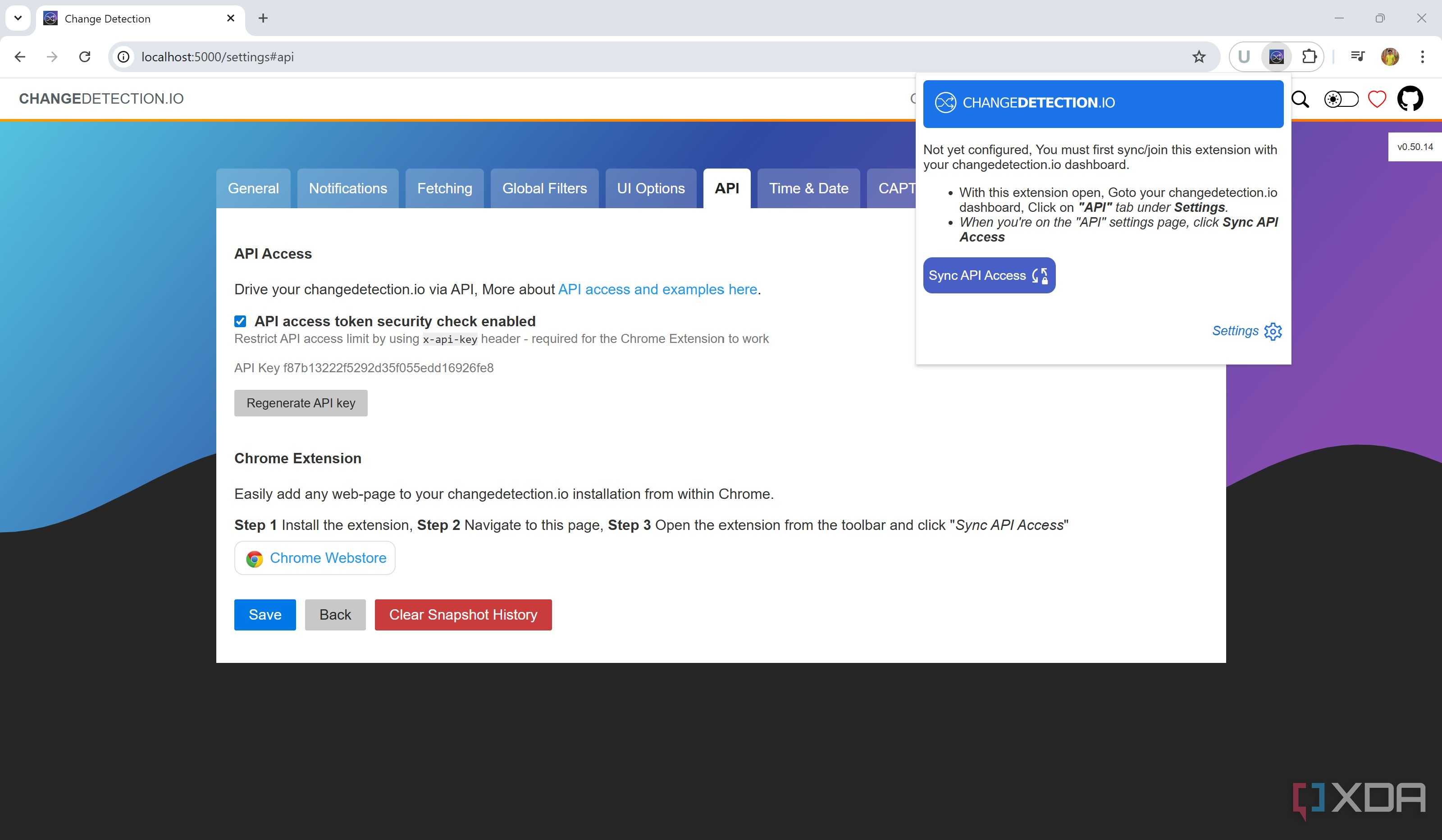Bookmark this page with the star icon

pos(1199,57)
